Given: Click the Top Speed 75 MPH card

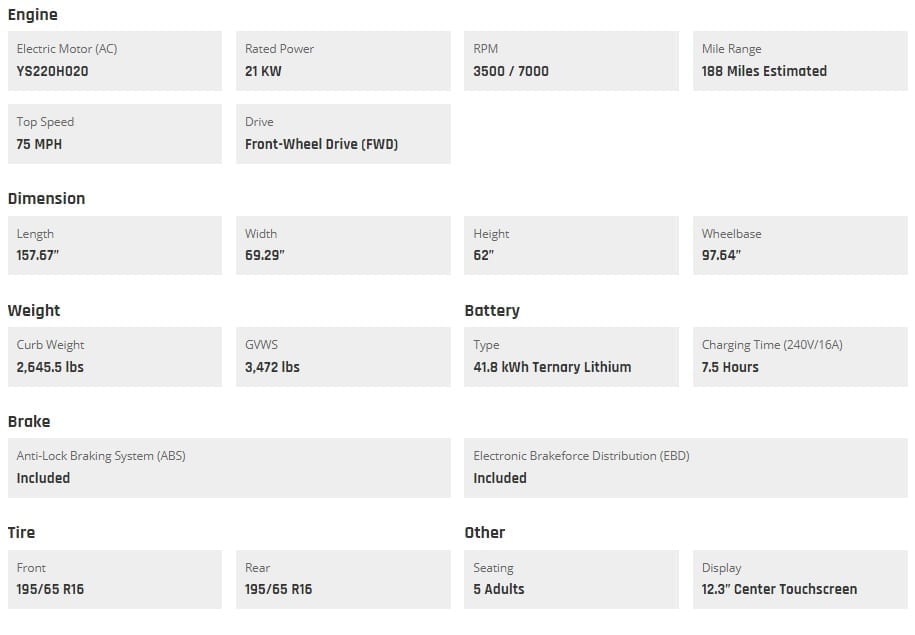Looking at the screenshot, I should point(115,134).
